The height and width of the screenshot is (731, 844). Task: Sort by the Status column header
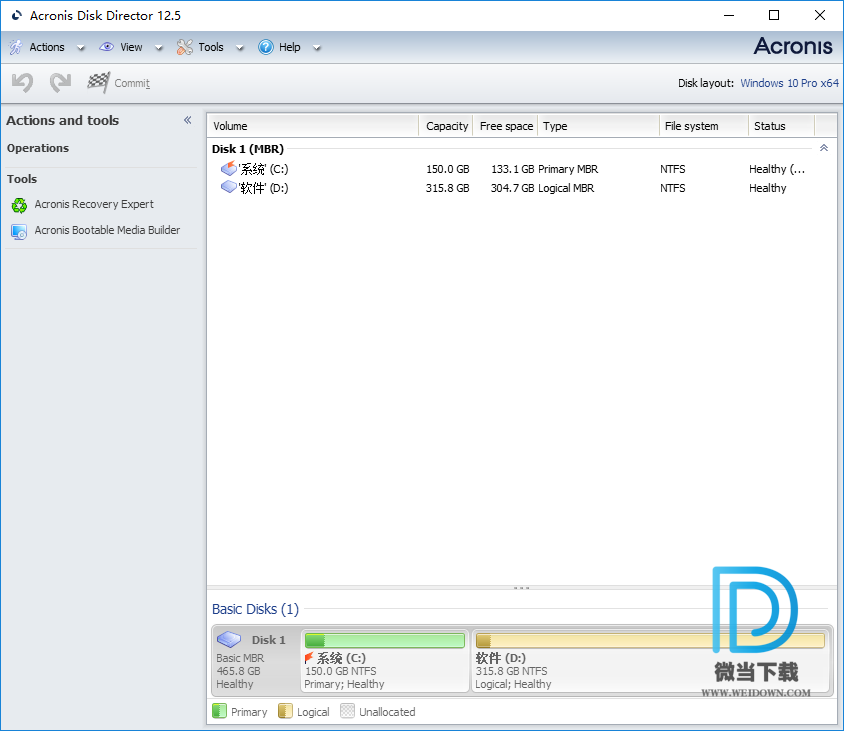(782, 126)
